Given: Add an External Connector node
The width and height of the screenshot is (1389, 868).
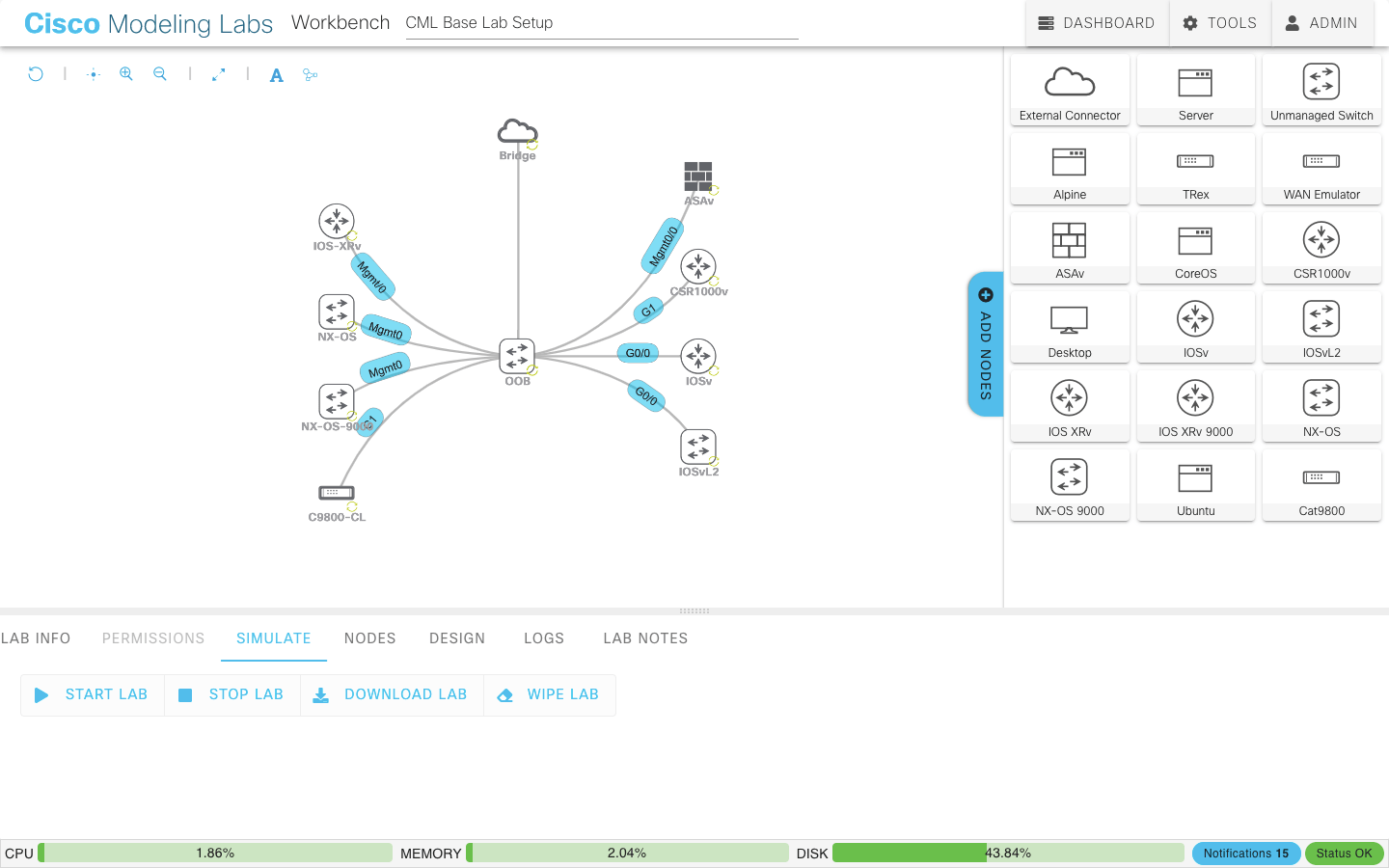Looking at the screenshot, I should click(1070, 90).
